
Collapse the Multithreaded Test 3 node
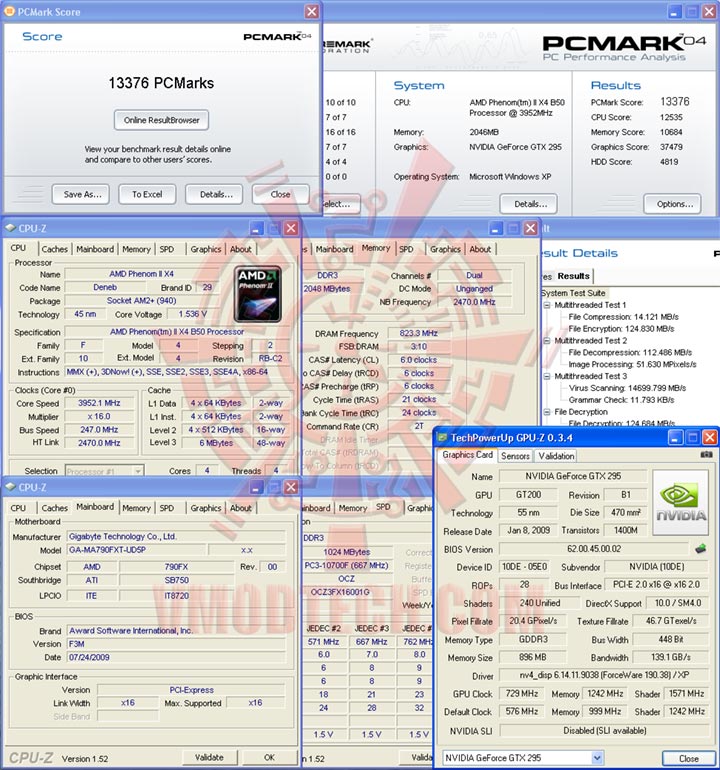(547, 376)
